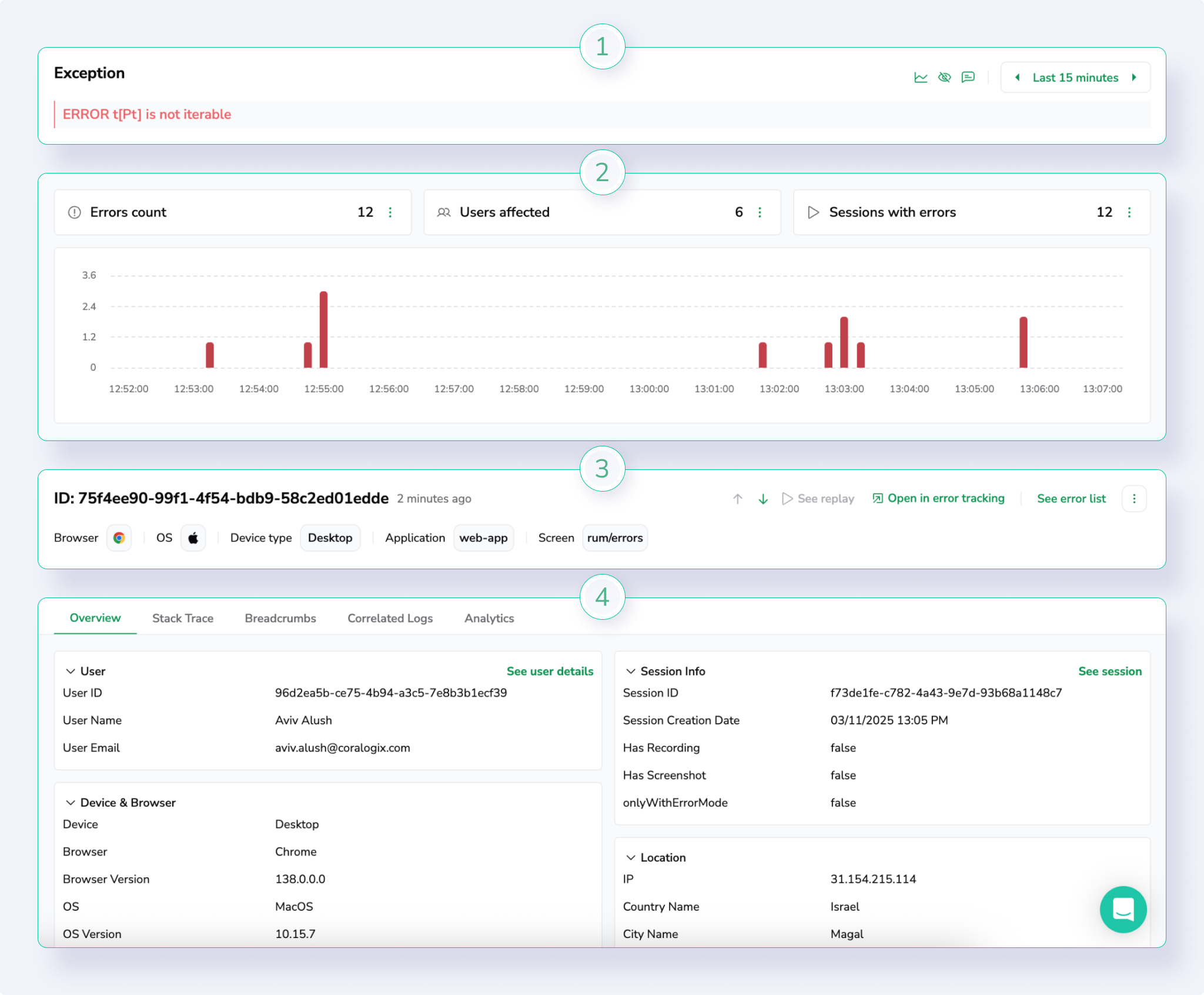
Task: Switch to the Stack Trace tab
Action: (x=183, y=618)
